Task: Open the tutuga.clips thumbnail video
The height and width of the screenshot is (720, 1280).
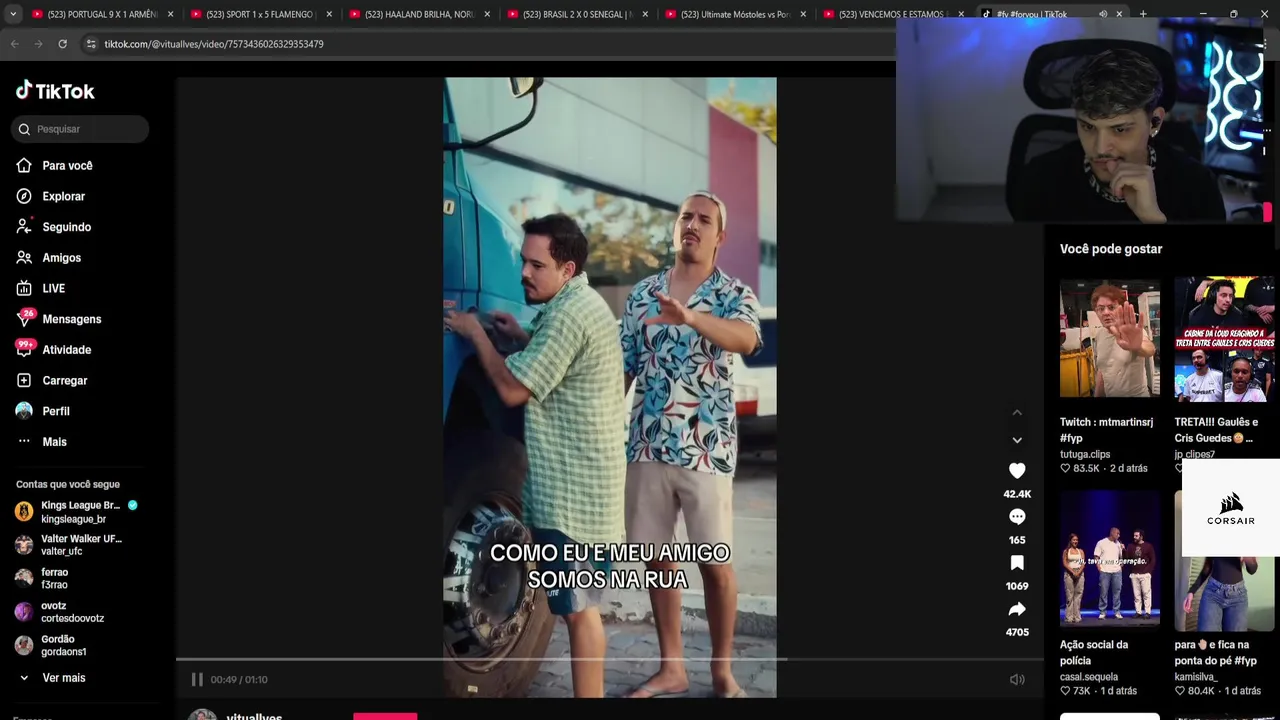Action: [x=1110, y=339]
